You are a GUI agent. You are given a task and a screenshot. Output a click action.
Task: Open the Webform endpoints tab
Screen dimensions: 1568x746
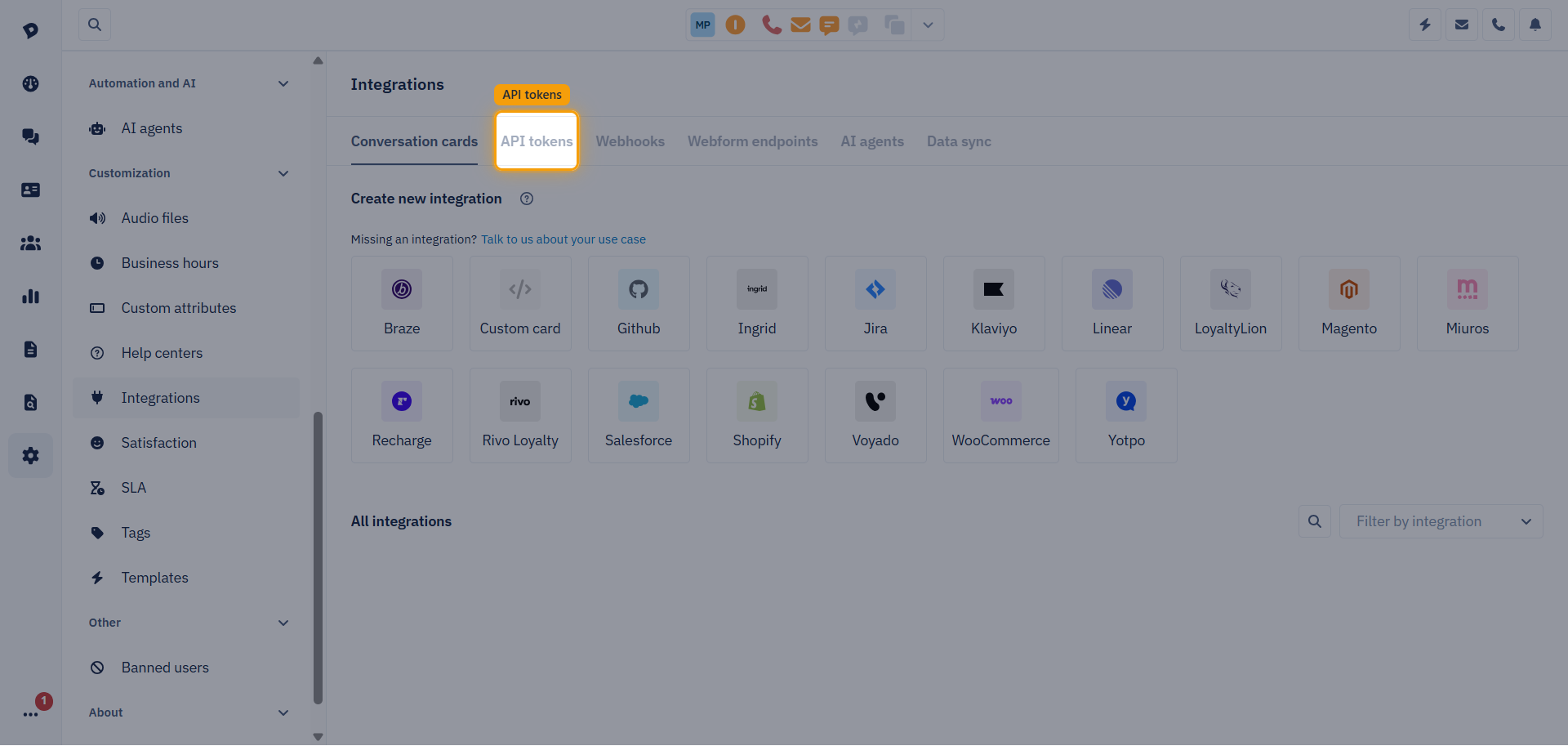(x=752, y=141)
